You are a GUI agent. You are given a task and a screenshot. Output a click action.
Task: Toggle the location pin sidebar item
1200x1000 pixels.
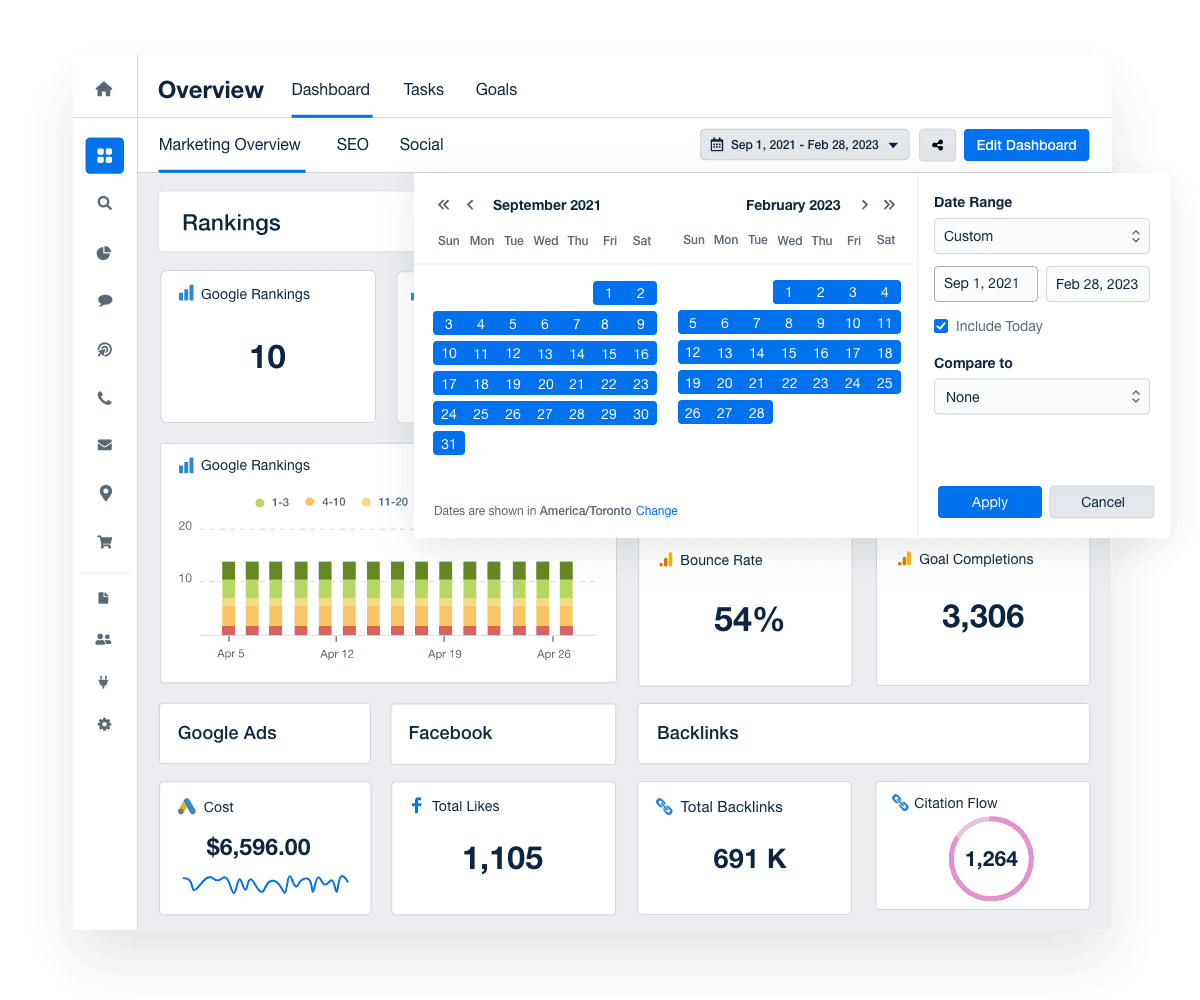pos(104,493)
